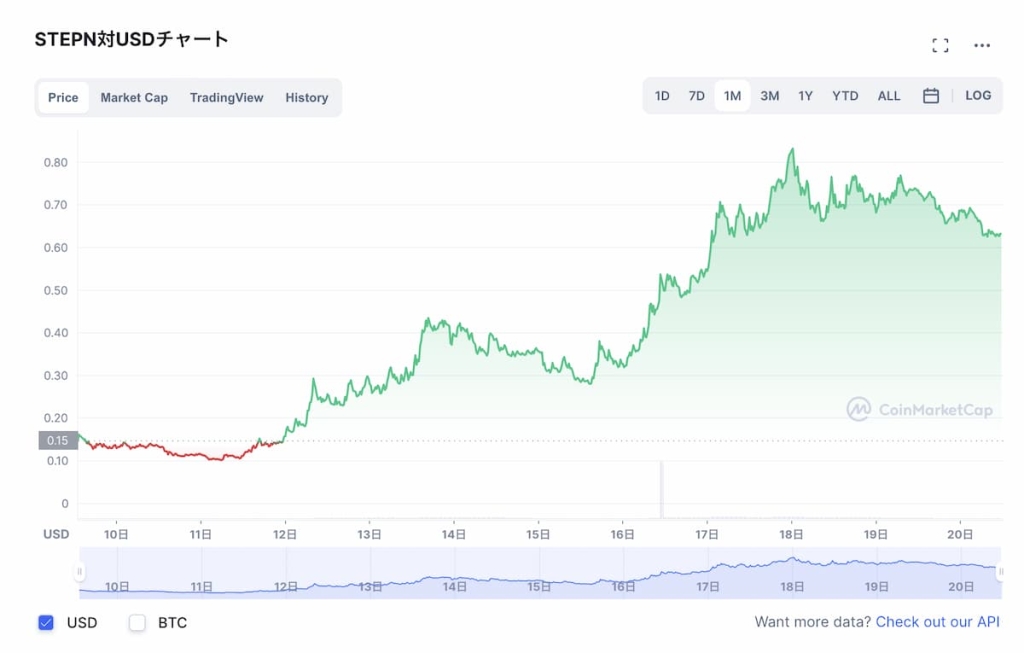Image resolution: width=1024 pixels, height=653 pixels.
Task: Click the fullscreen expand icon
Action: 940,45
